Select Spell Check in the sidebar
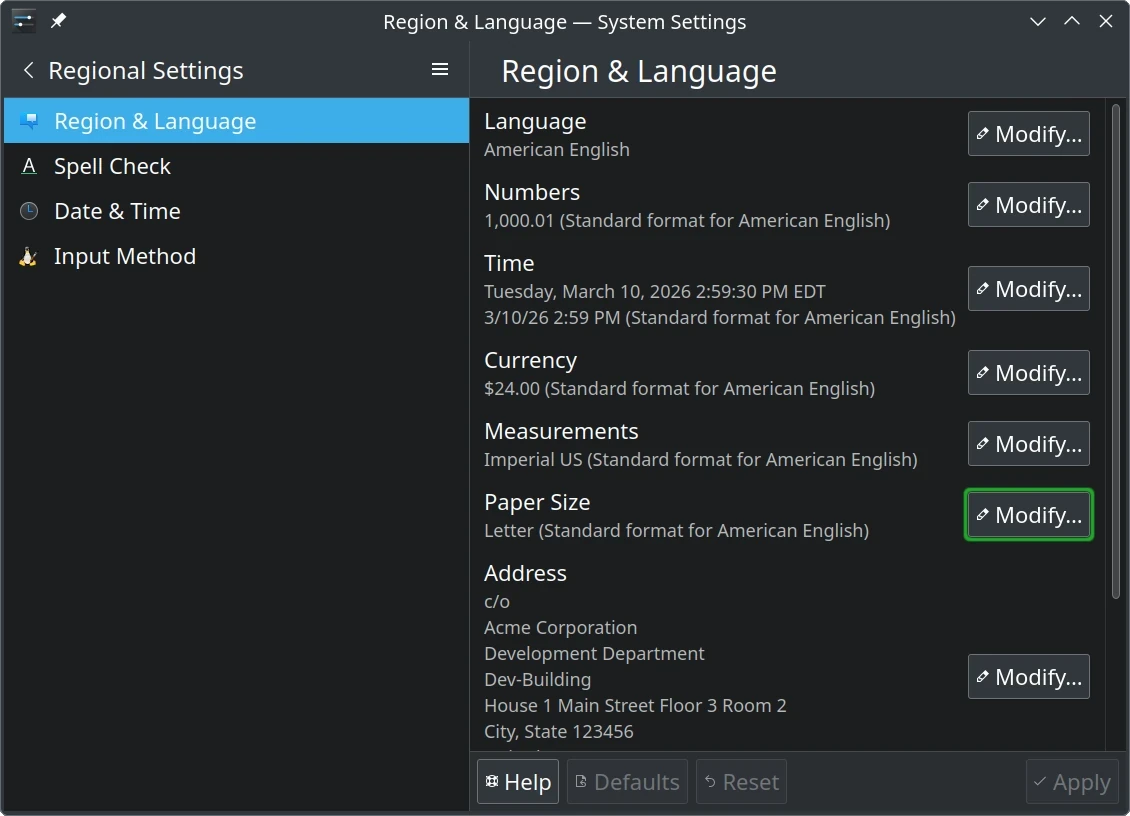Viewport: 1130px width, 816px height. (112, 166)
